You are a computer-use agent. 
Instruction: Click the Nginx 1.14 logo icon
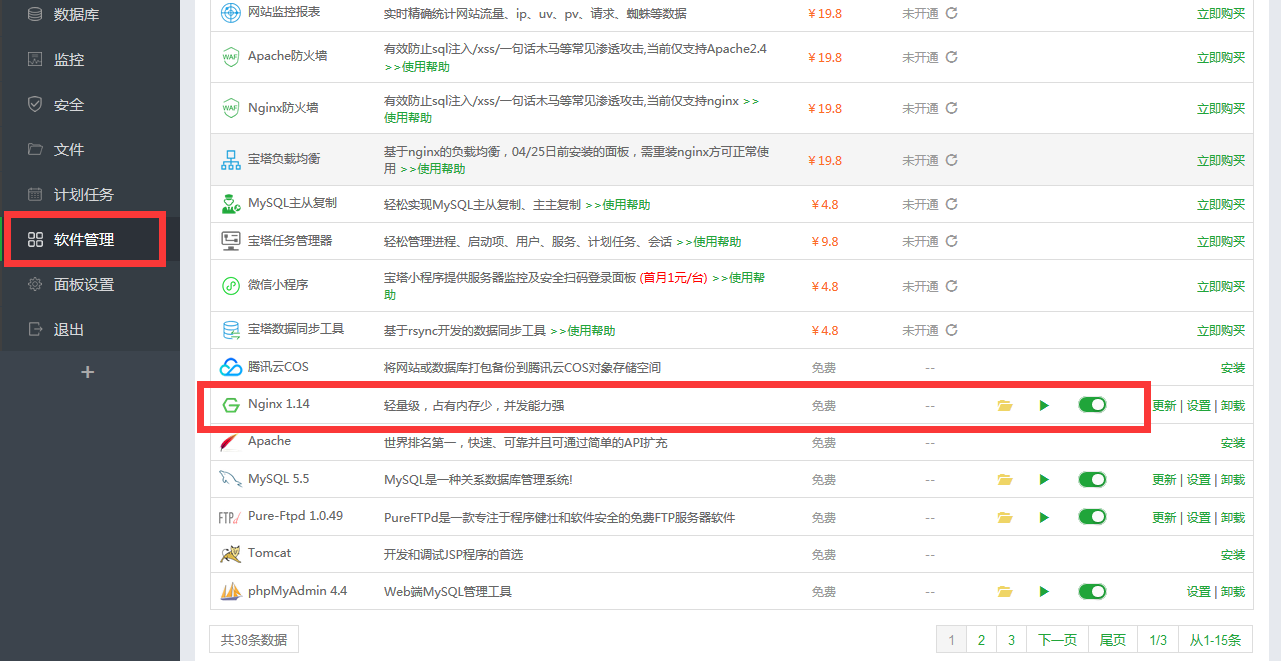[x=230, y=405]
